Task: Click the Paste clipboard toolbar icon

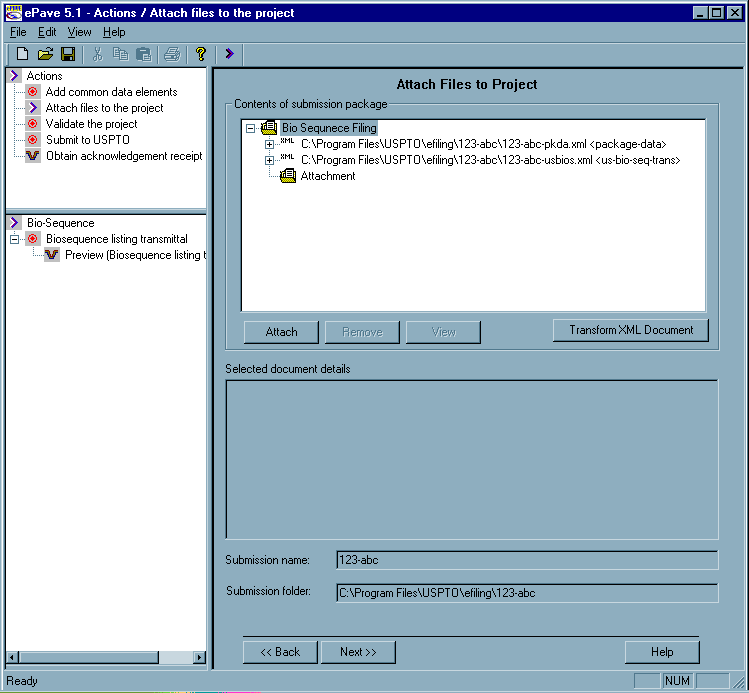Action: pos(143,54)
